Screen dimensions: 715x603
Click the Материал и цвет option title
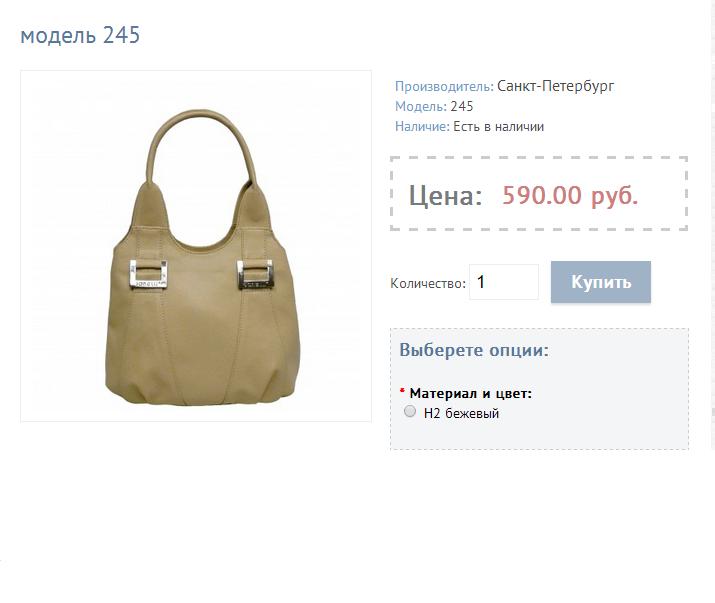point(471,393)
